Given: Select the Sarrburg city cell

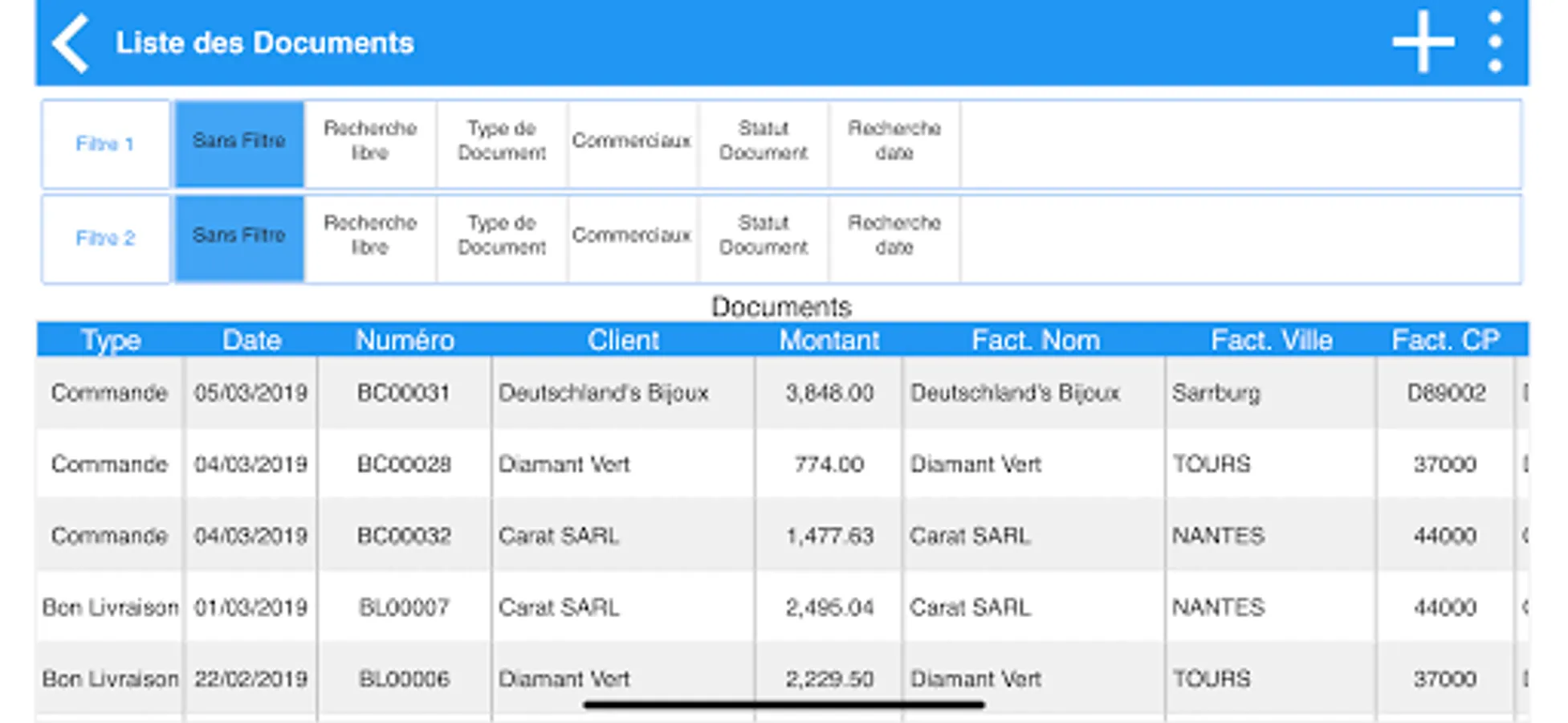Looking at the screenshot, I should coord(1270,393).
